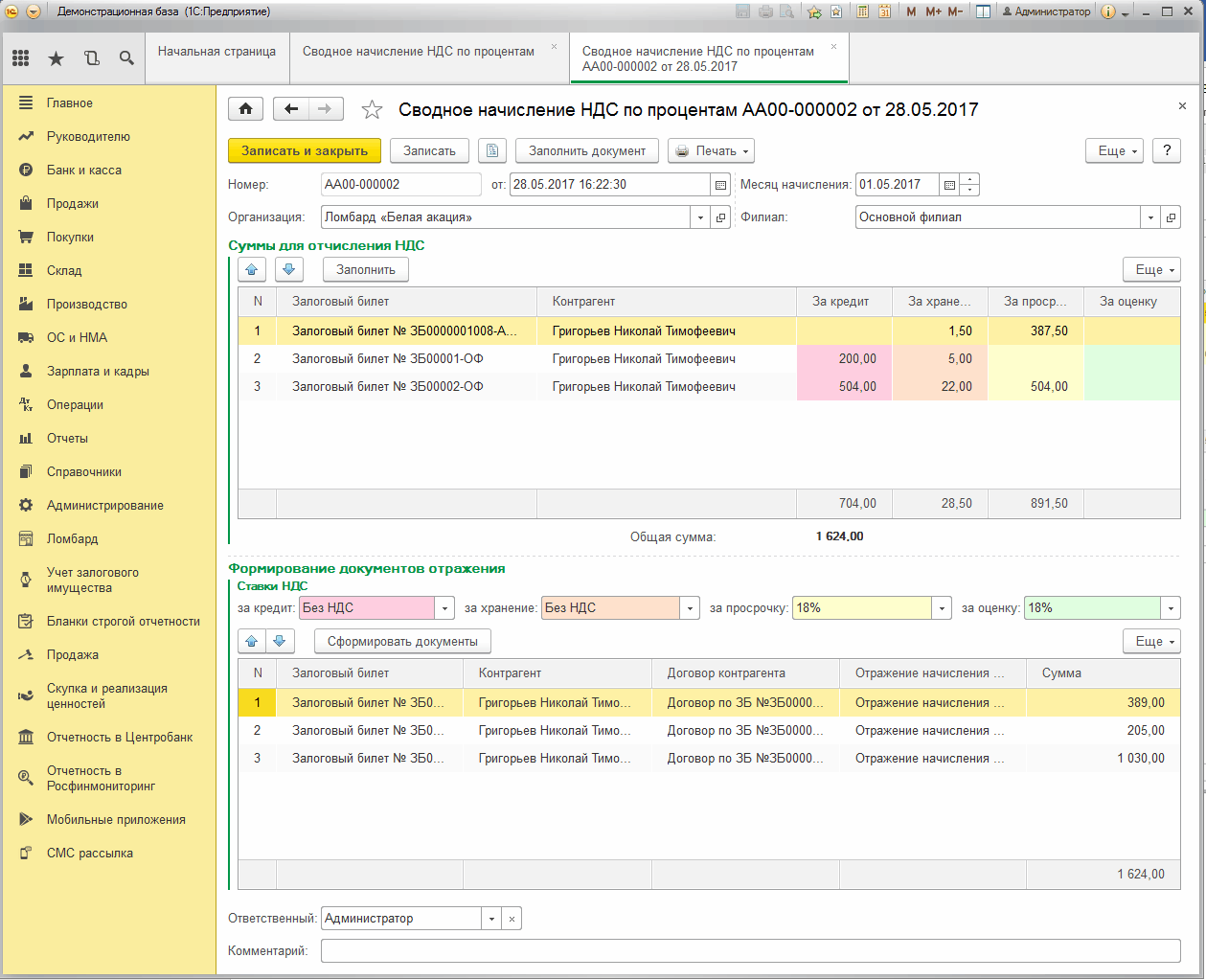Open calendar picker for accrual month

948,185
